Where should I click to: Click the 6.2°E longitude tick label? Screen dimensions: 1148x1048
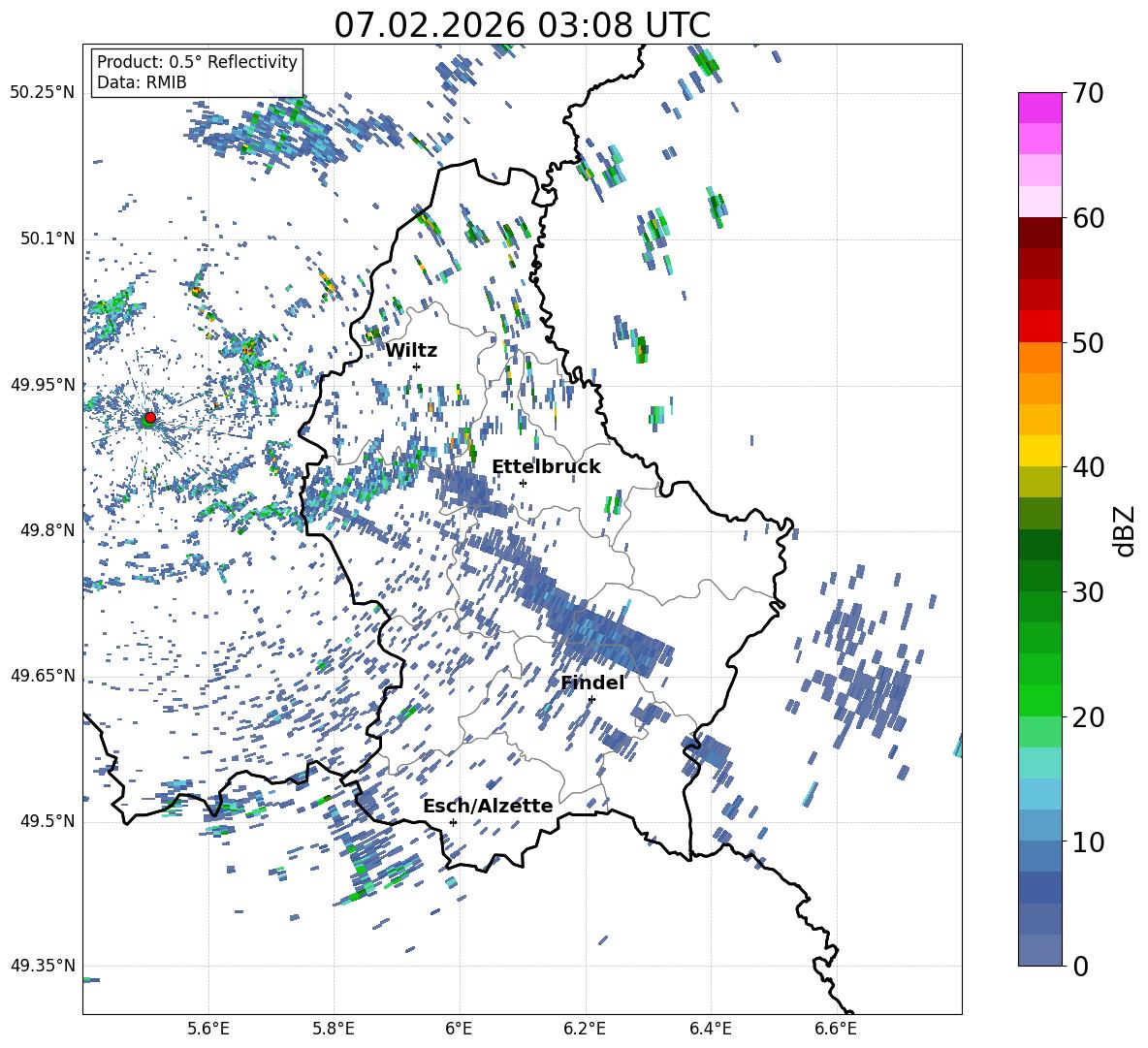pos(586,1028)
